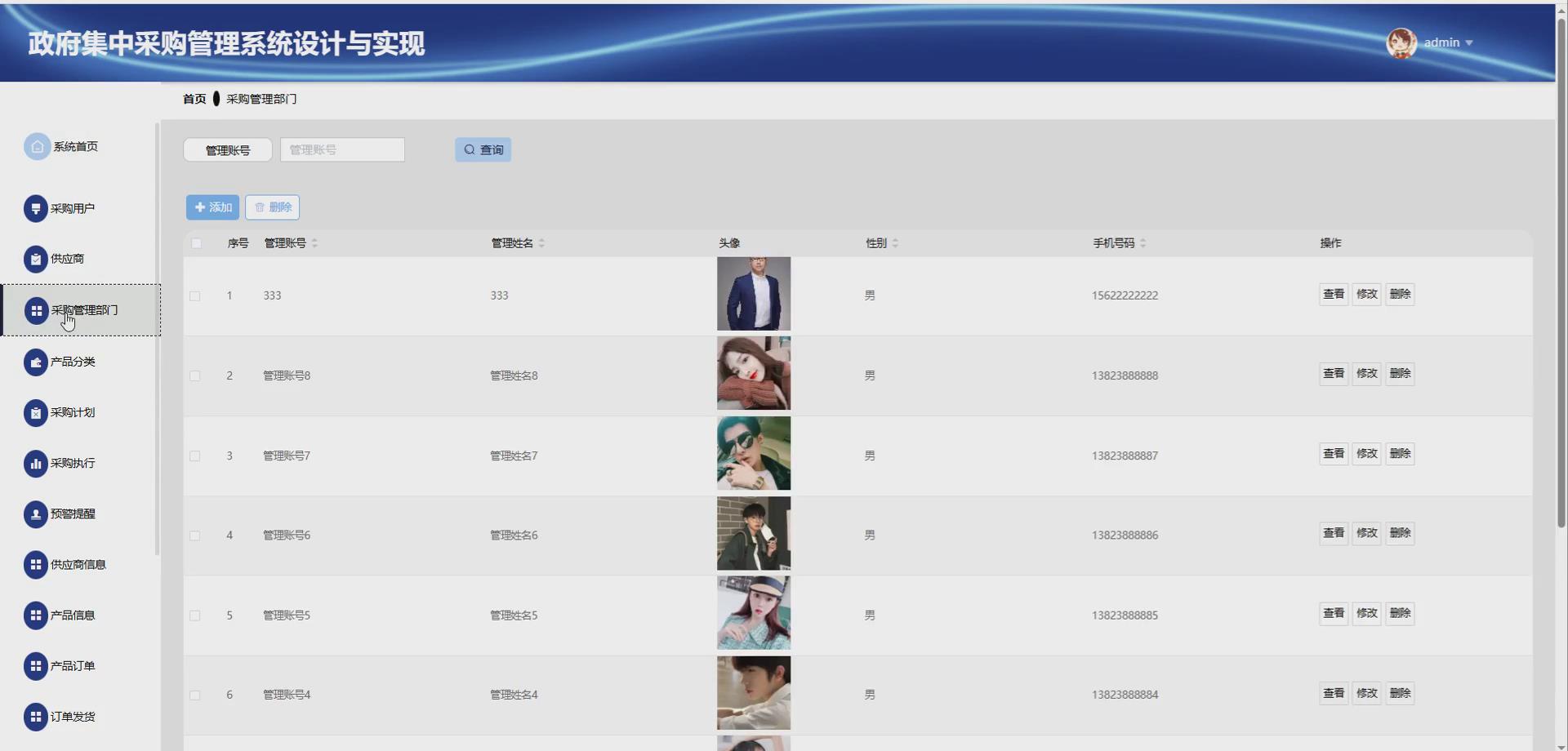This screenshot has height=751, width=1568.
Task: Click the 管理姓名5 cell
Action: pos(514,615)
